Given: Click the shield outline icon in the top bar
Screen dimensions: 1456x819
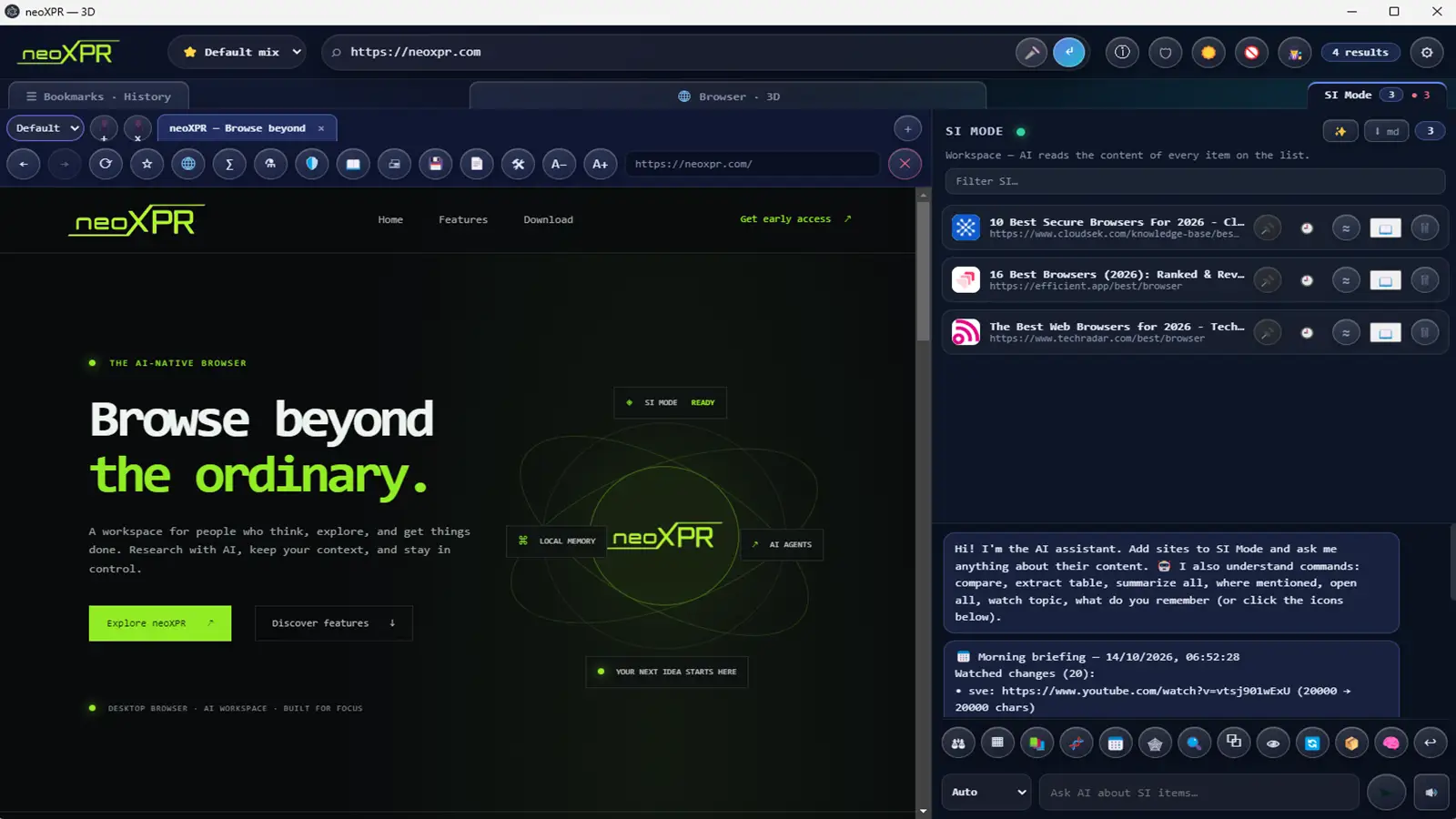Looking at the screenshot, I should coord(1166,52).
